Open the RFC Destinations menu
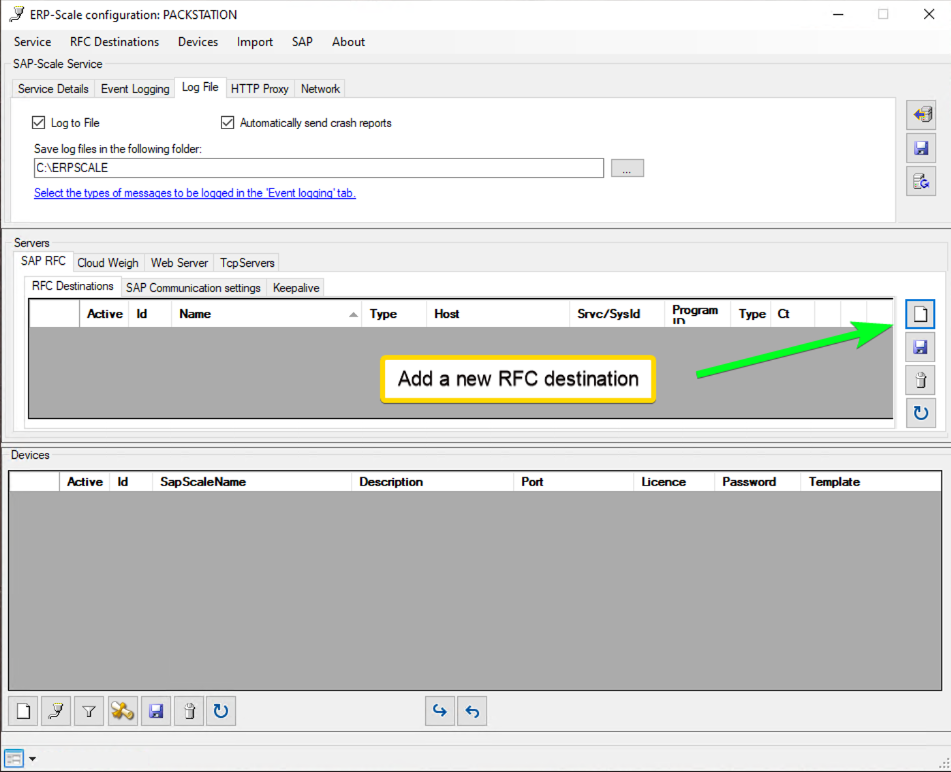Image resolution: width=951 pixels, height=772 pixels. click(114, 42)
